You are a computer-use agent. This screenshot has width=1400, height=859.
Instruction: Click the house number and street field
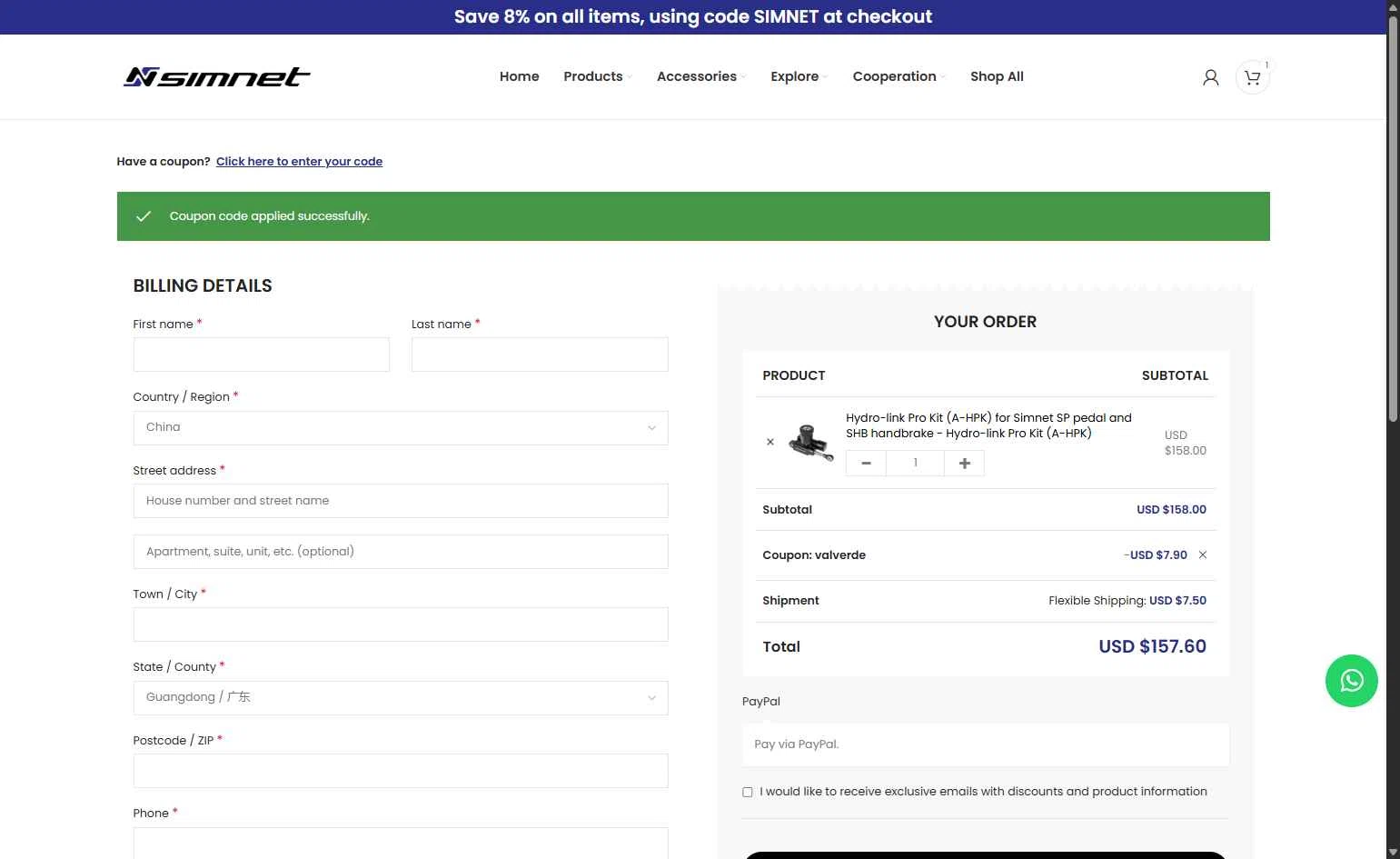click(x=401, y=501)
